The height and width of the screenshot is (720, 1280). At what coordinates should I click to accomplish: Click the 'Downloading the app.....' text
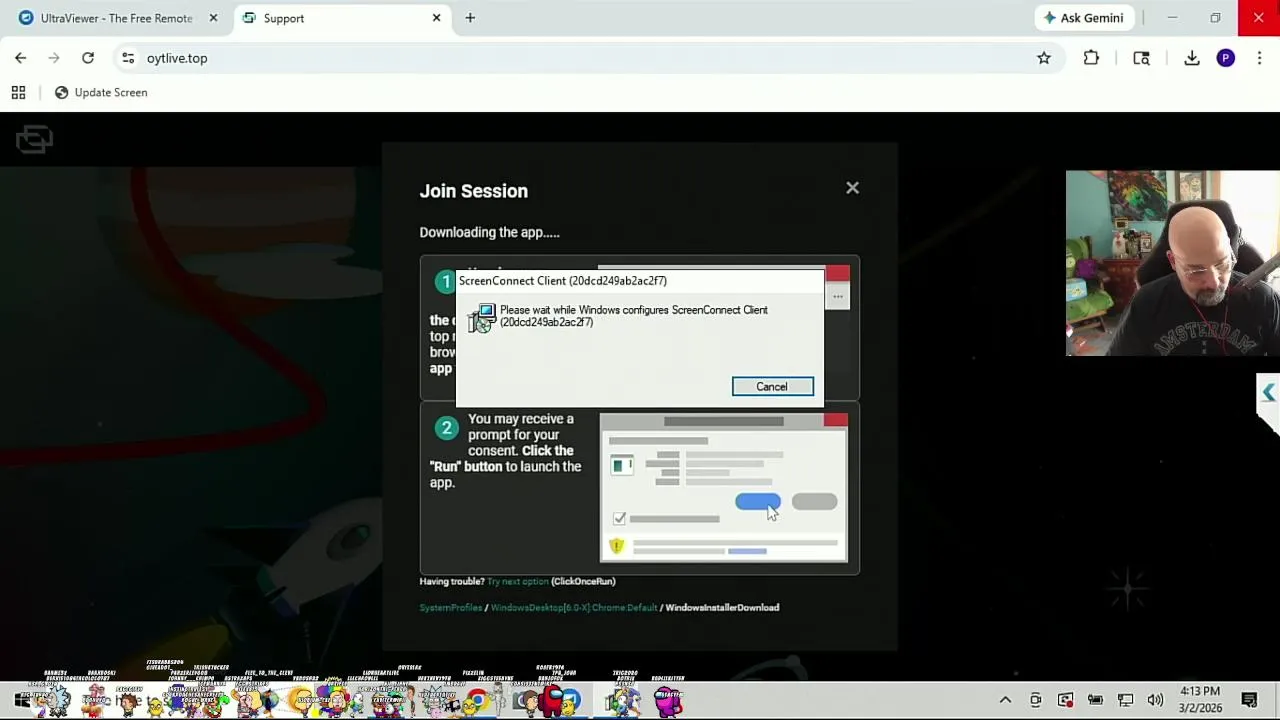(x=489, y=232)
